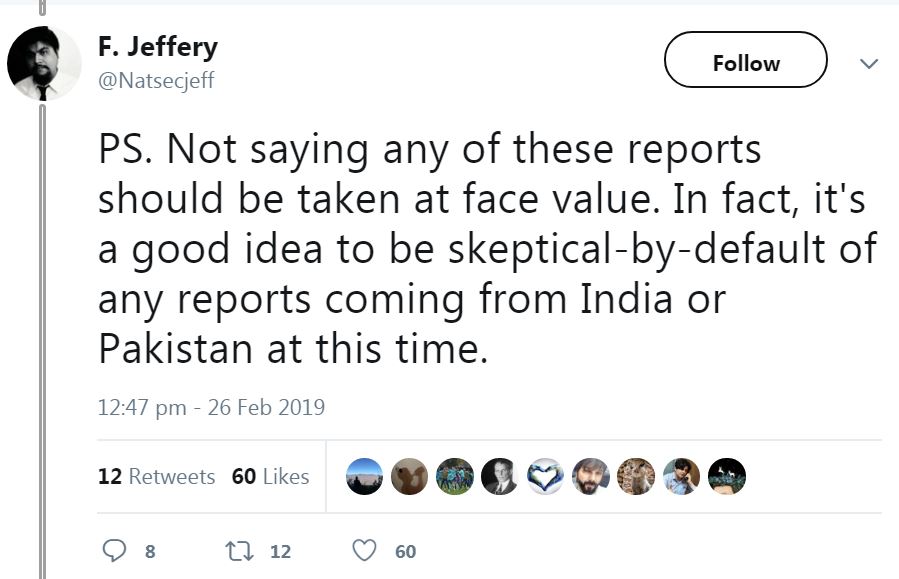Image resolution: width=899 pixels, height=579 pixels.
Task: Click the retweet arrows icon
Action: (239, 551)
